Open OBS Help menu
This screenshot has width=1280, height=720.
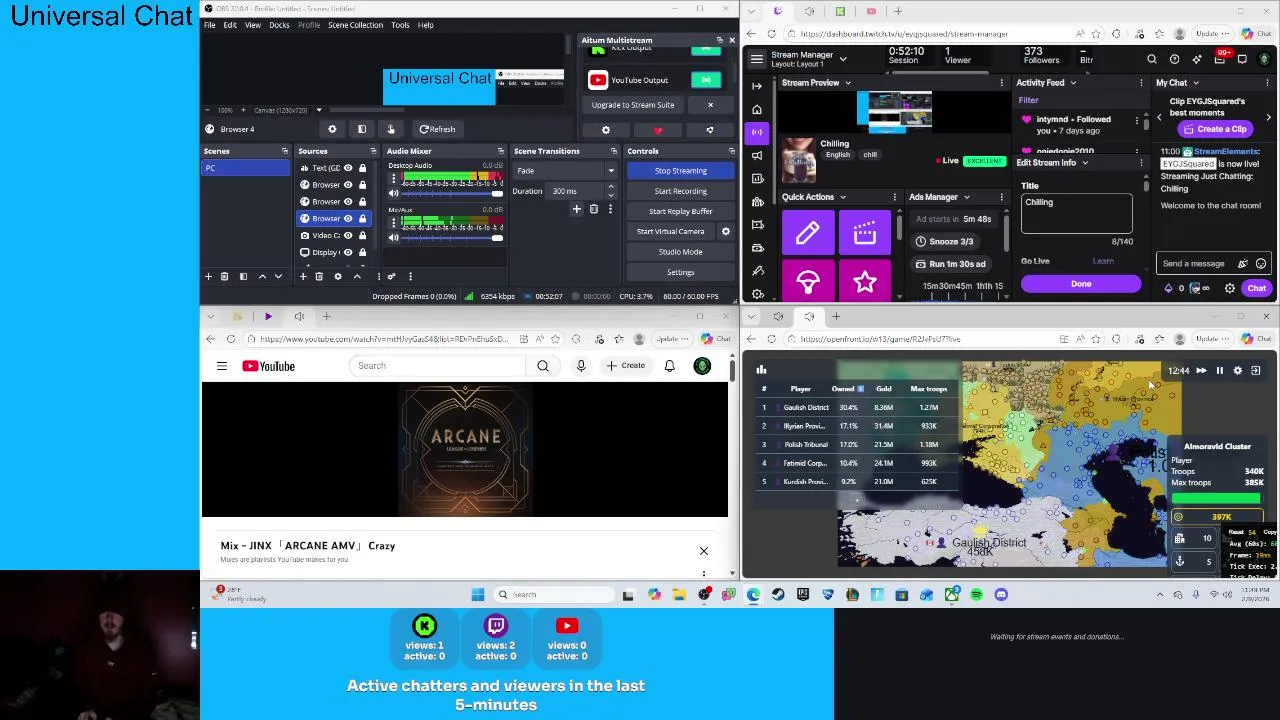pyautogui.click(x=425, y=25)
